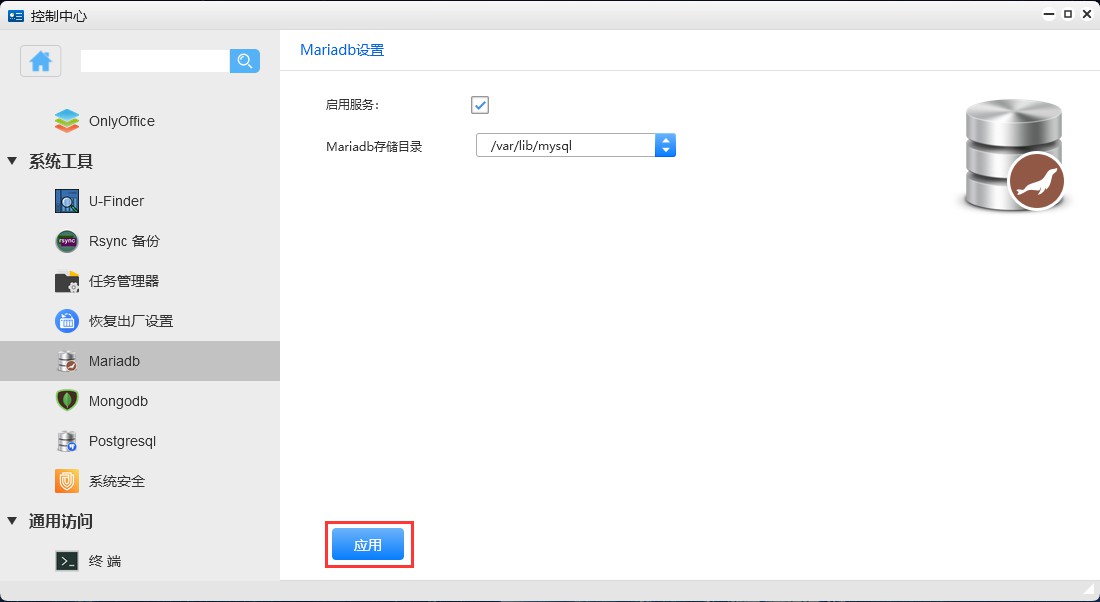Viewport: 1100px width, 602px height.
Task: Select the Rsync 备份 icon
Action: tap(67, 241)
